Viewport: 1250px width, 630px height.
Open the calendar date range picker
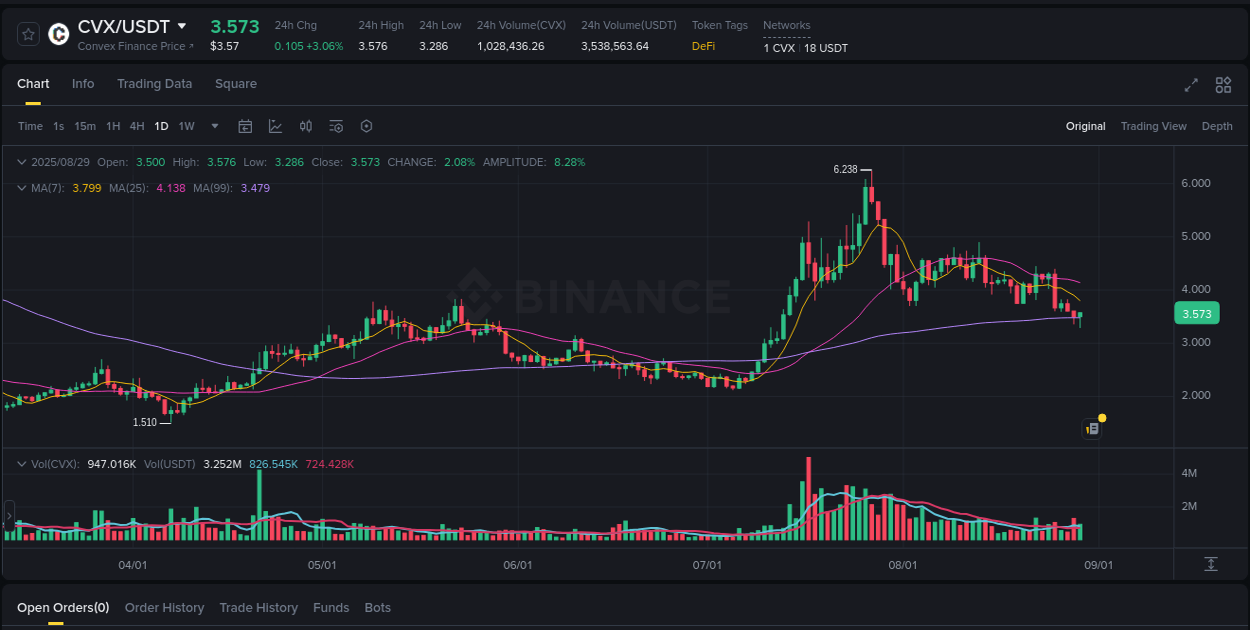[245, 126]
